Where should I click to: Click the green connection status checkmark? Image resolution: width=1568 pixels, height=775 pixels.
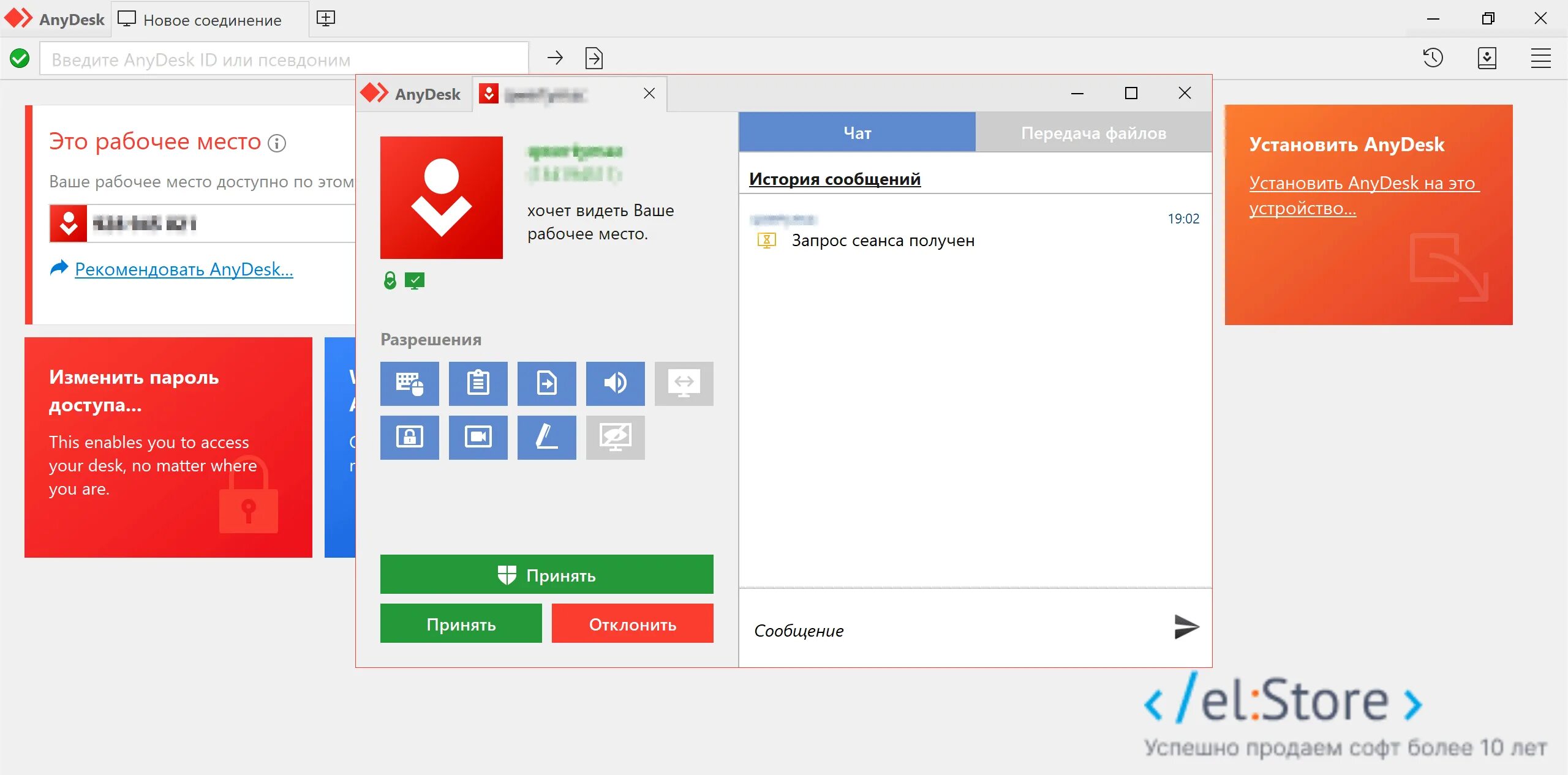point(20,59)
